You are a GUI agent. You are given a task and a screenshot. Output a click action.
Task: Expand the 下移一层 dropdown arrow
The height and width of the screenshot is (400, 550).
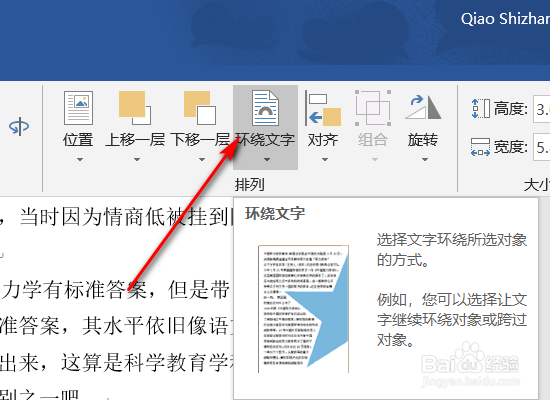(x=202, y=160)
